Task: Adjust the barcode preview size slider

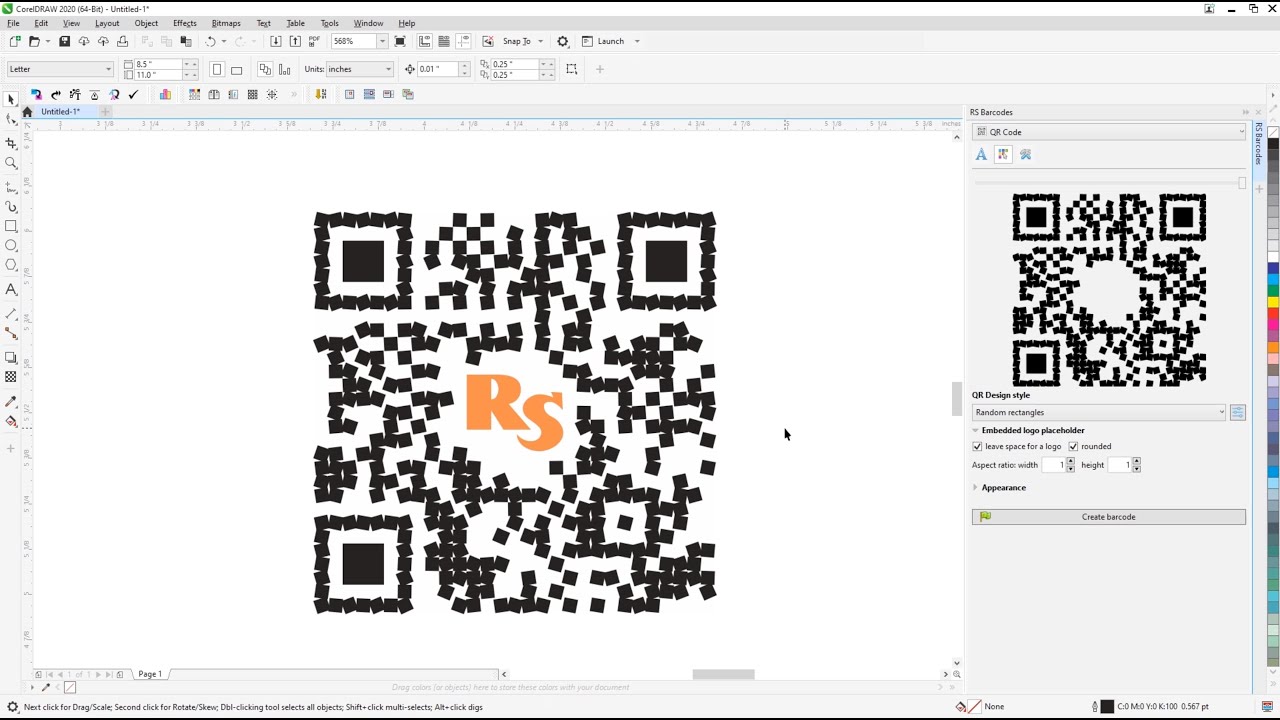Action: point(1242,183)
